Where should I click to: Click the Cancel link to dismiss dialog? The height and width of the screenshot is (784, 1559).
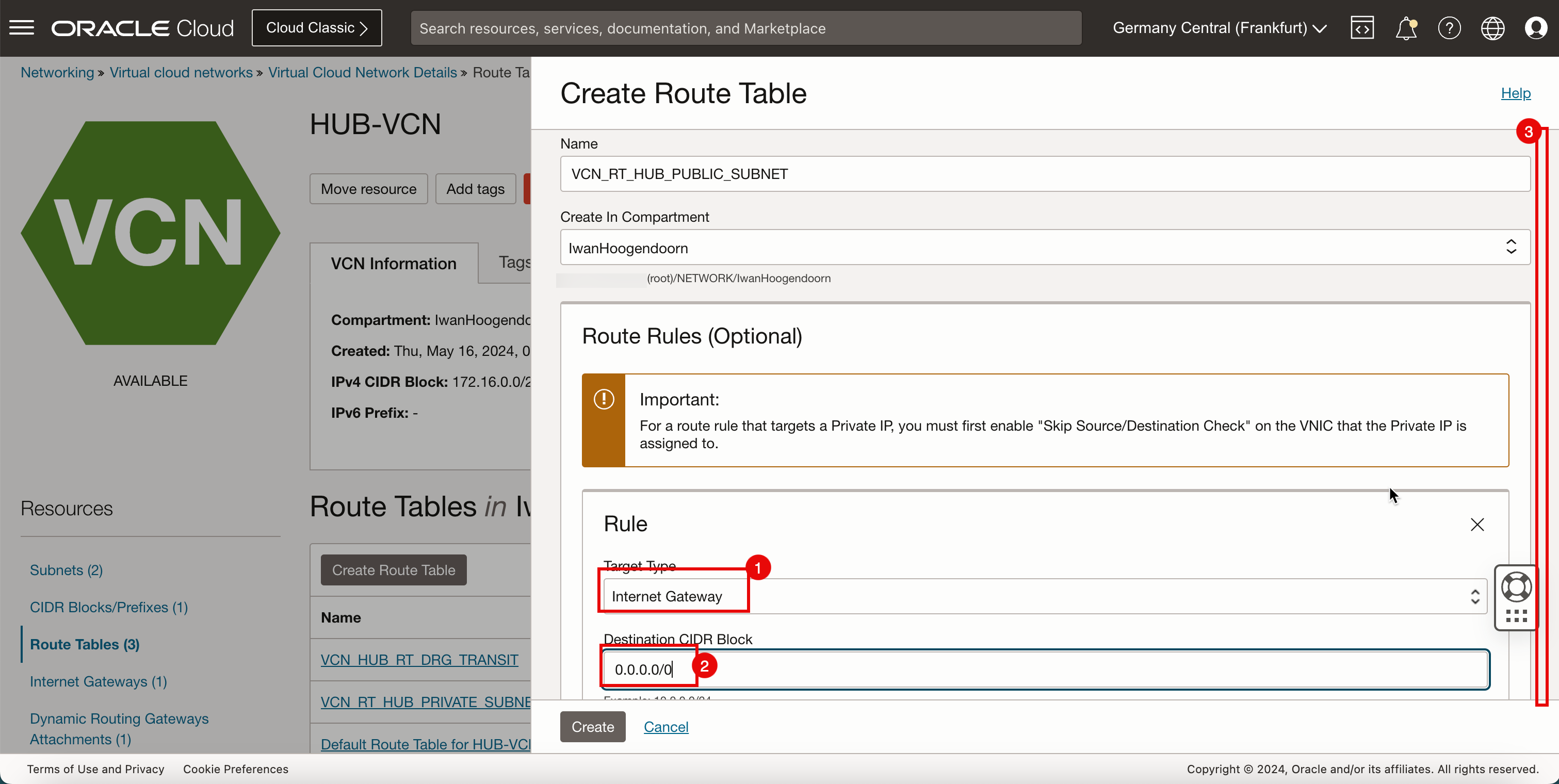(x=665, y=726)
